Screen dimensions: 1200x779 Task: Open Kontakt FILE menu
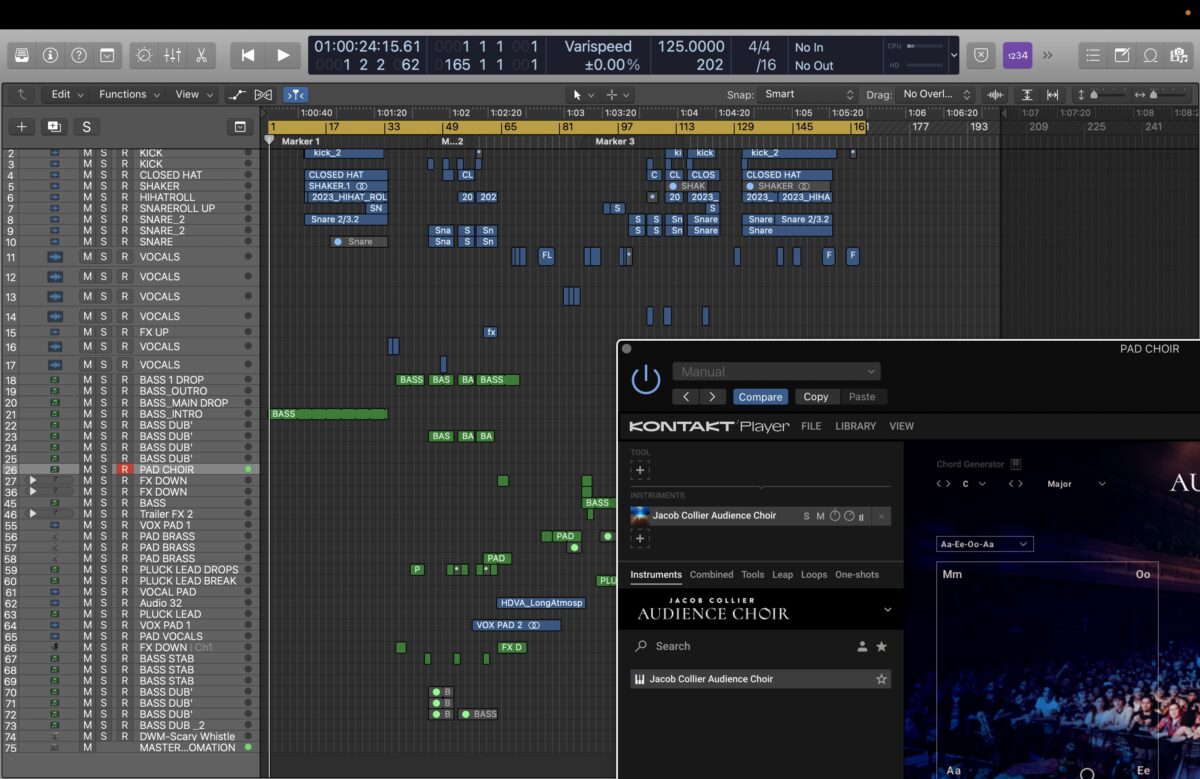811,426
